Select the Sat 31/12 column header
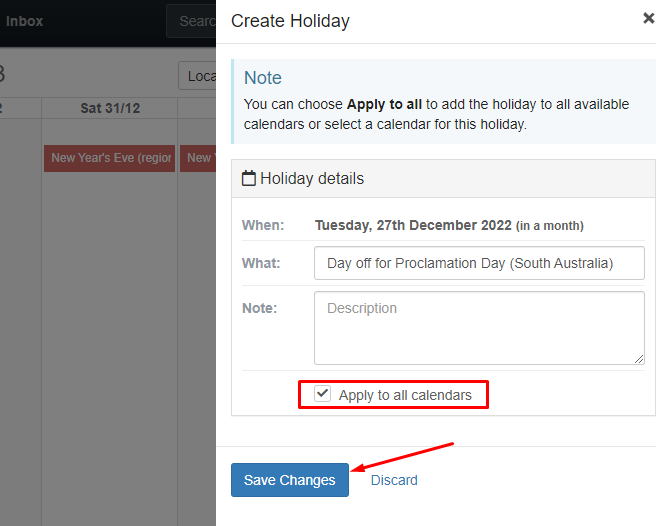Screen dimensions: 656x526 [x=110, y=108]
